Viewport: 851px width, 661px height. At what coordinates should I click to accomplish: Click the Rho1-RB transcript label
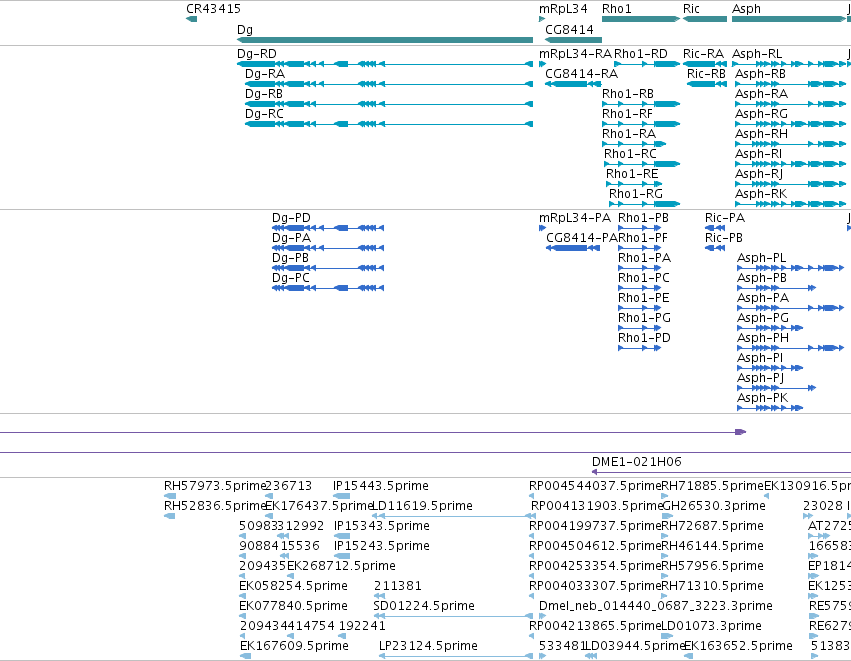point(628,94)
